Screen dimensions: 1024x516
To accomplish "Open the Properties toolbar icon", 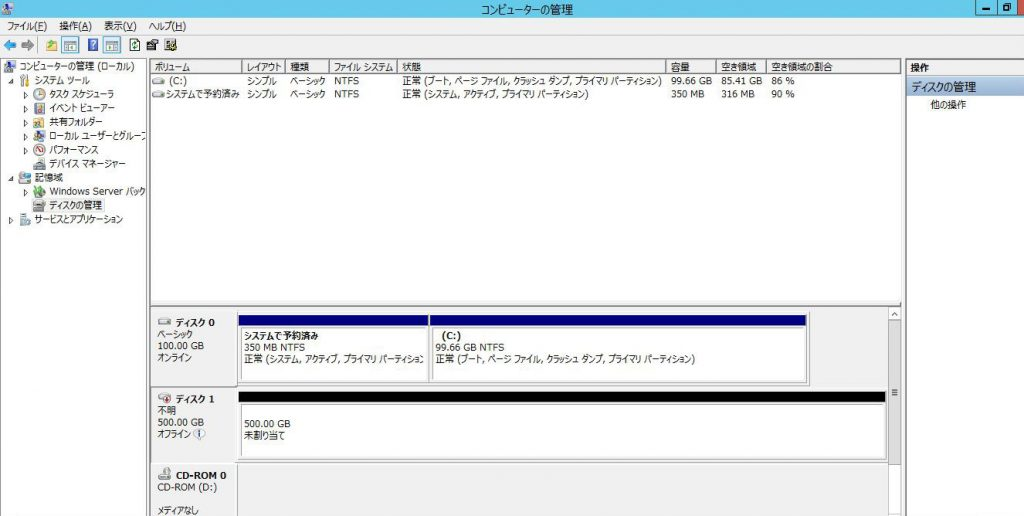I will (x=152, y=45).
